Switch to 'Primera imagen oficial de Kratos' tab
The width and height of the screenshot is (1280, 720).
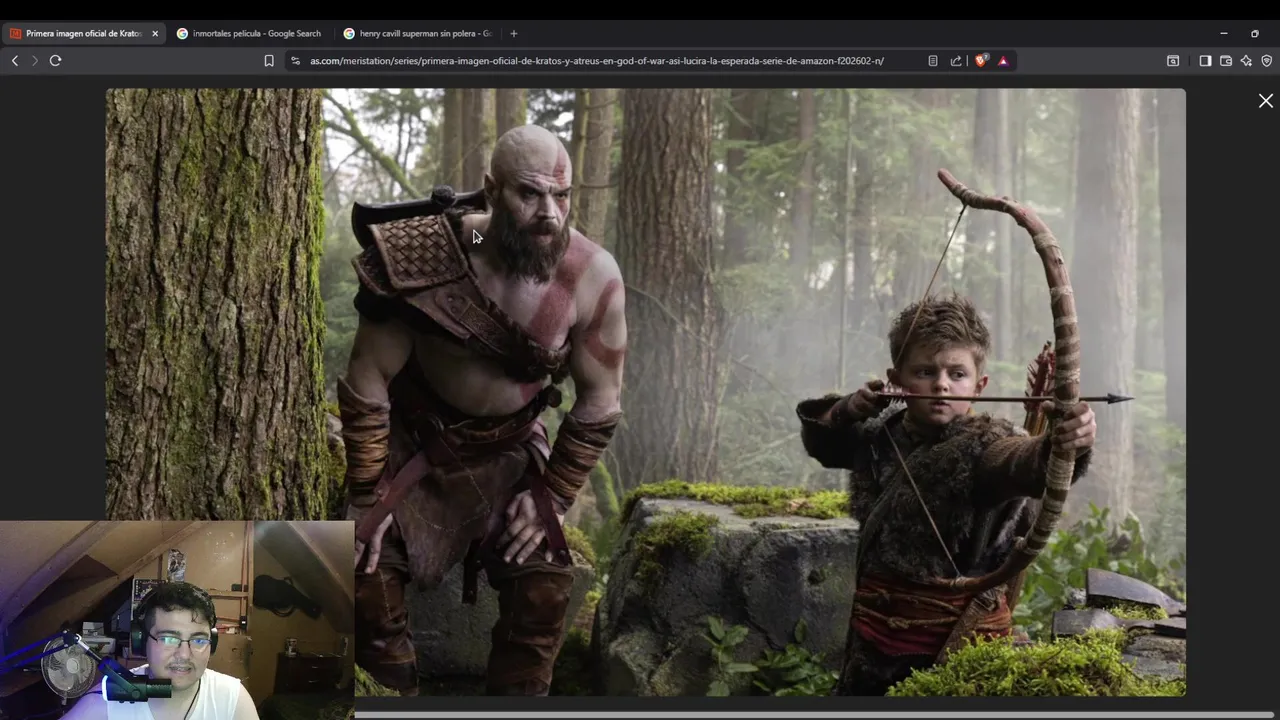[84, 33]
